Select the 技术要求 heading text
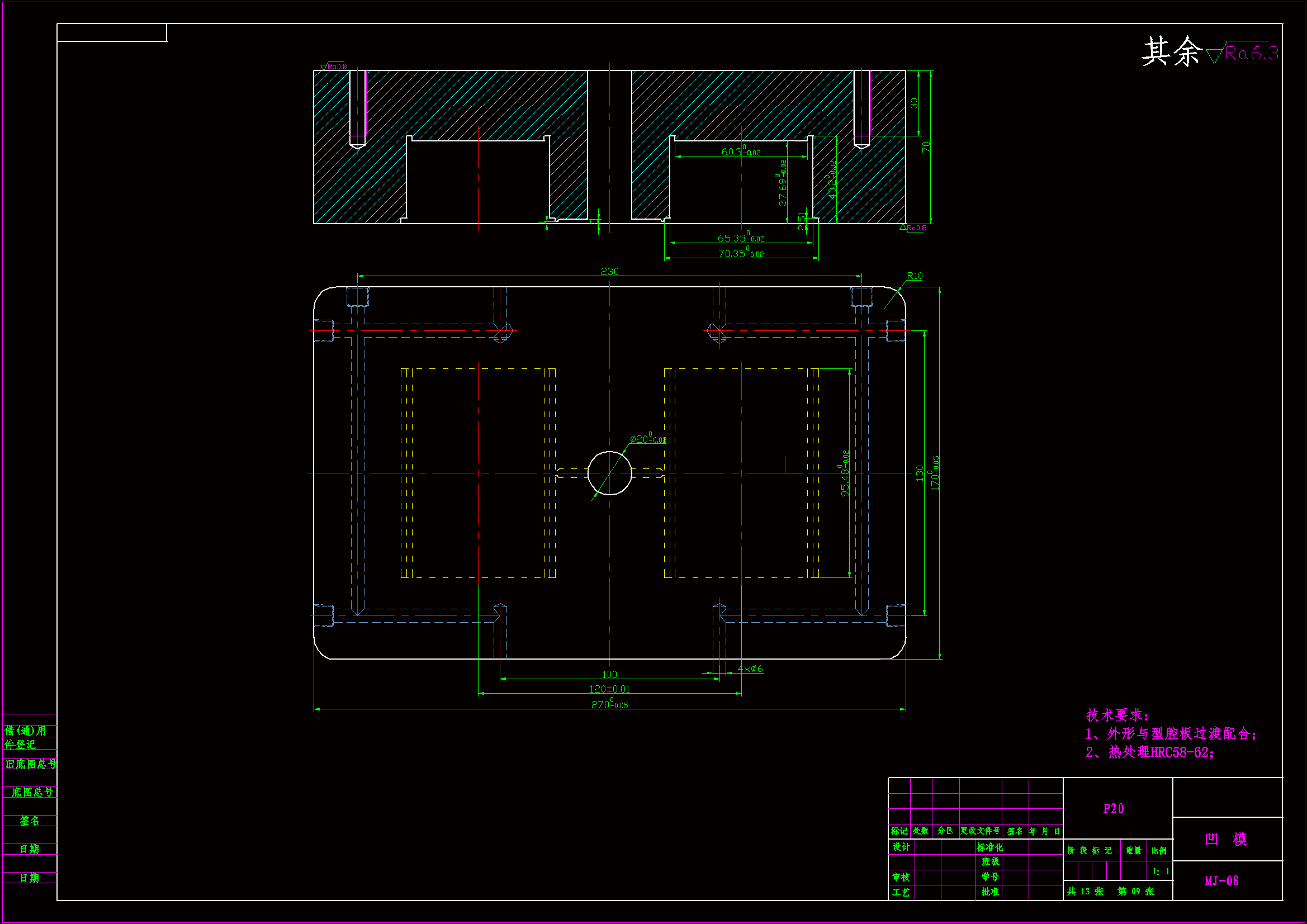 pyautogui.click(x=1117, y=715)
